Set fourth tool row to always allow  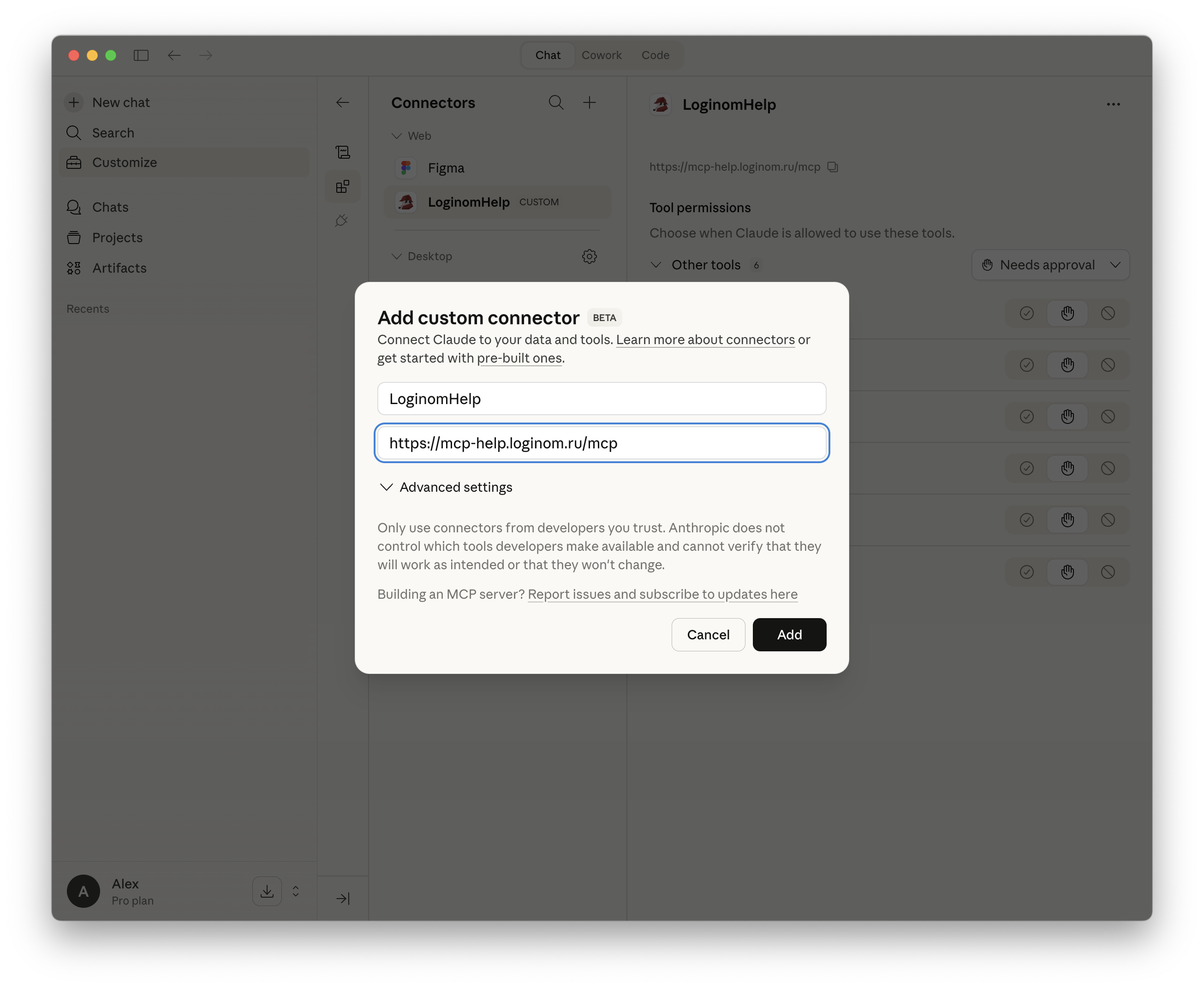(x=1027, y=468)
